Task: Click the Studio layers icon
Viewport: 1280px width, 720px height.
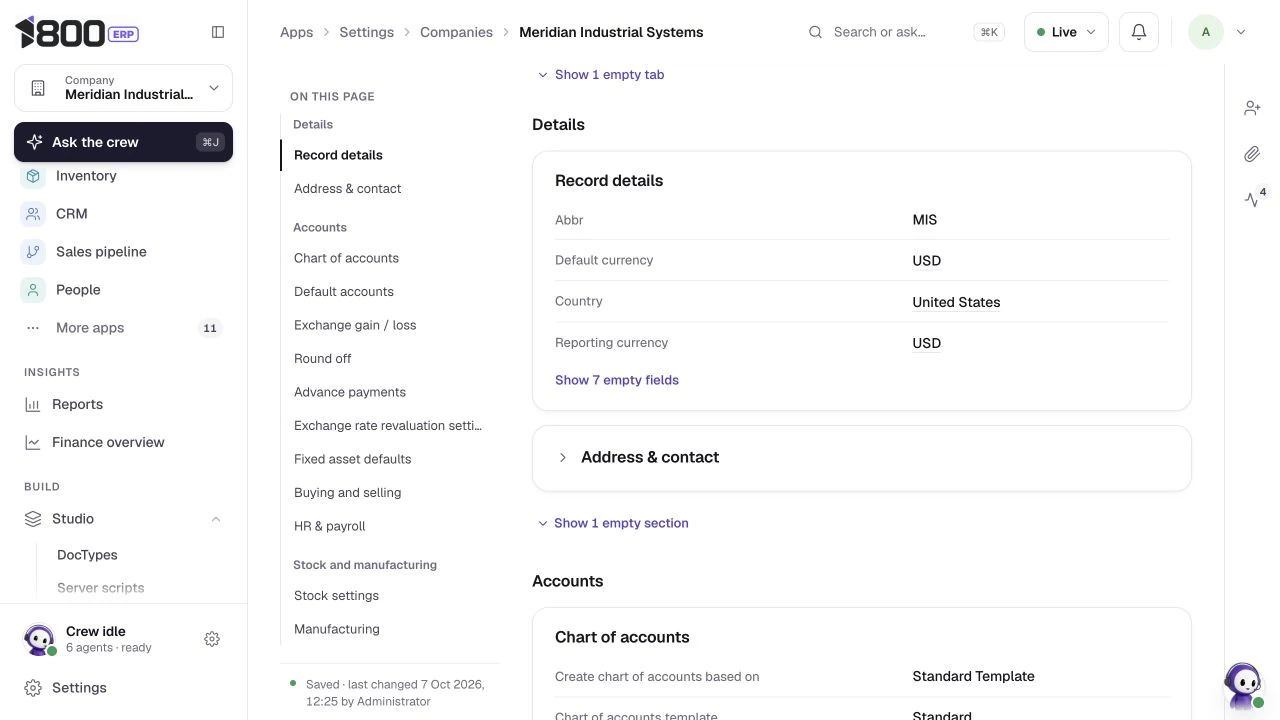Action: 33,519
